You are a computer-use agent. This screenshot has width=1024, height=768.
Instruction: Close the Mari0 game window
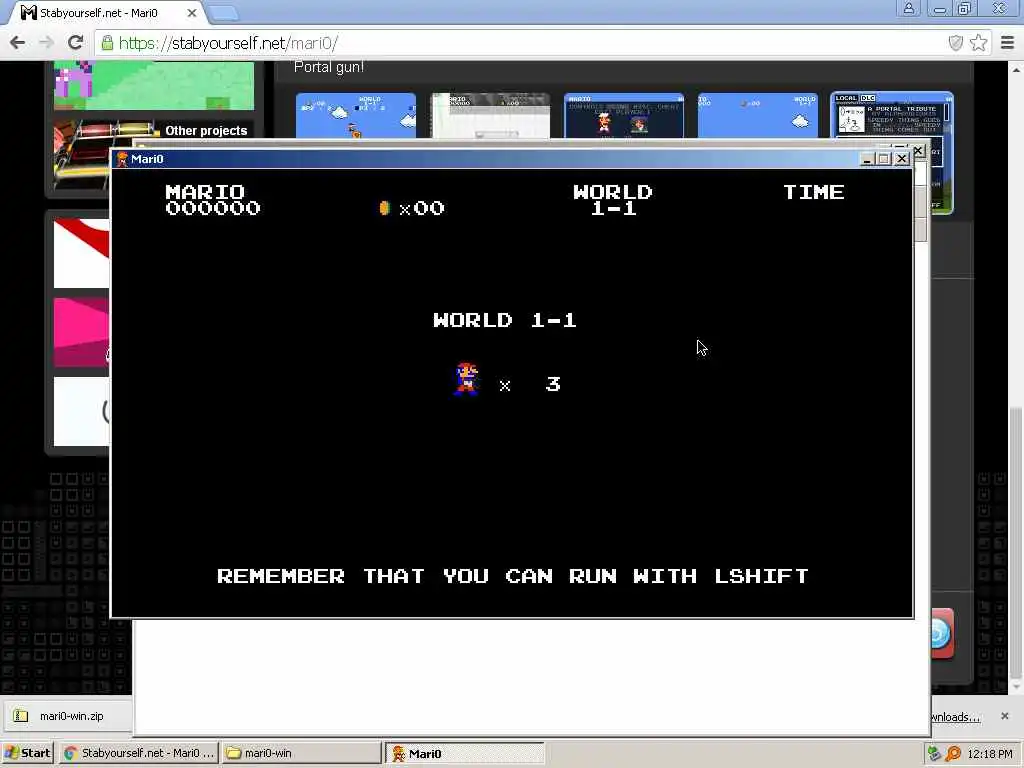click(x=902, y=159)
